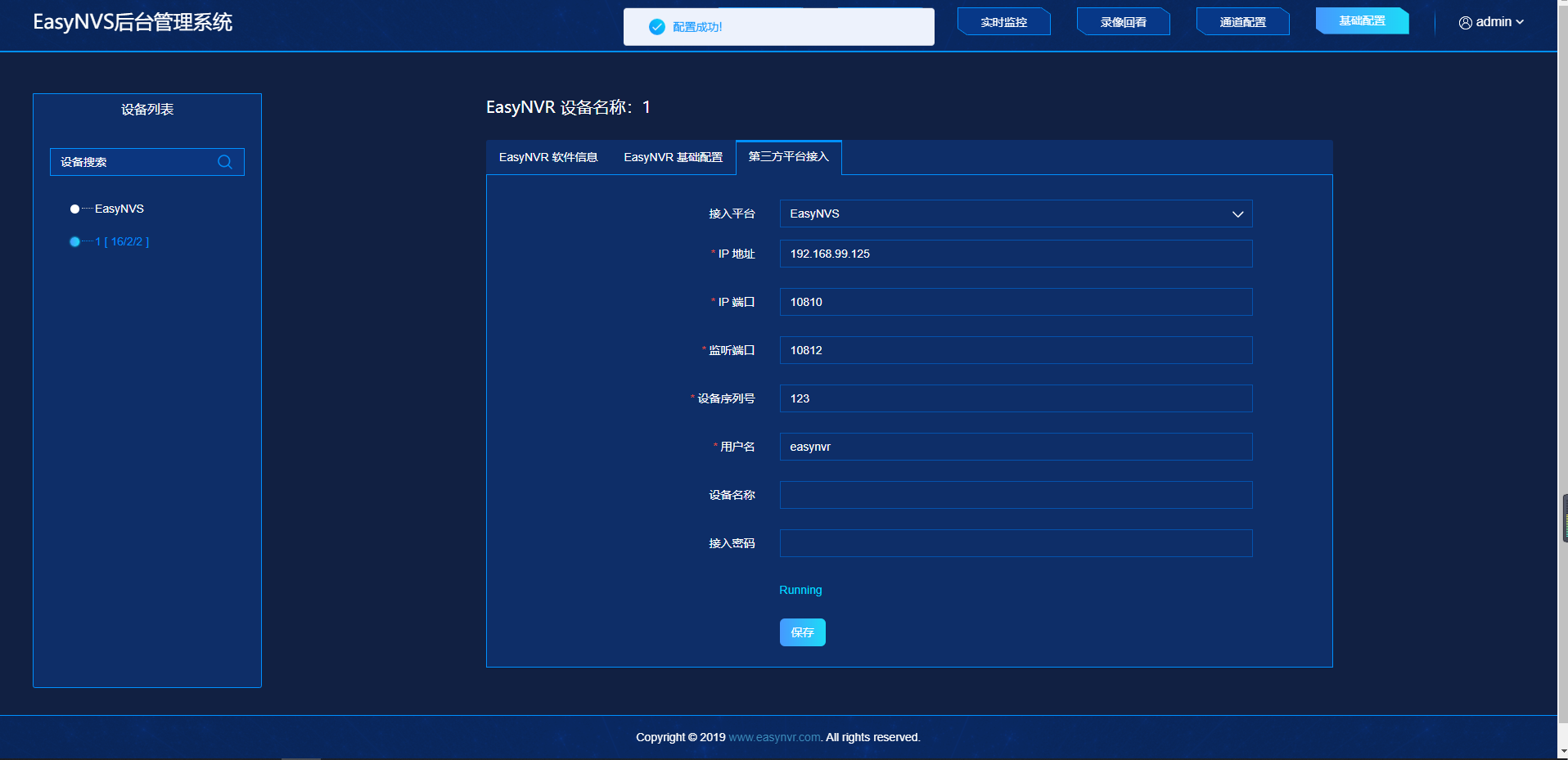Image resolution: width=1568 pixels, height=760 pixels.
Task: Expand the admin account dropdown arrow
Action: pyautogui.click(x=1520, y=22)
